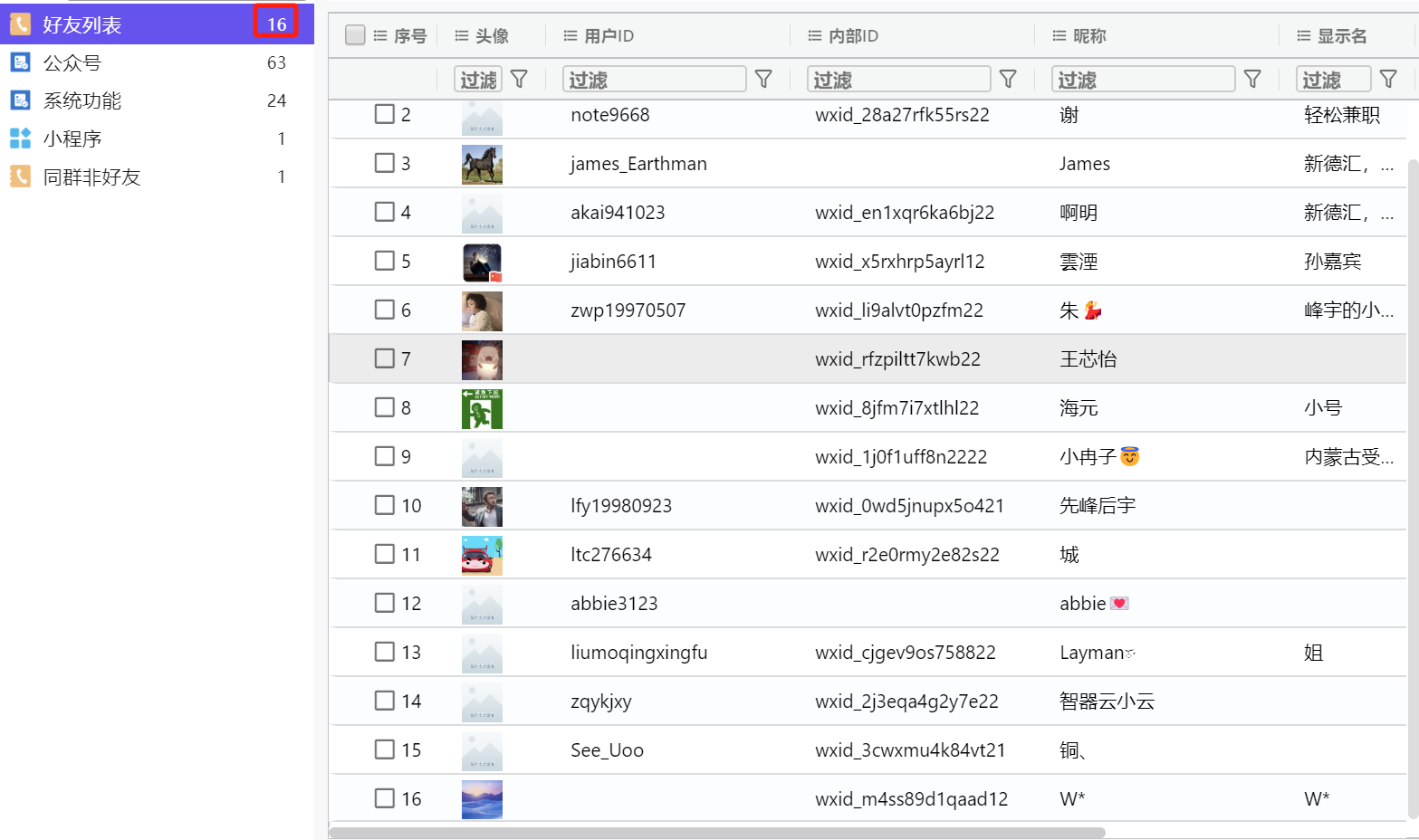Click filter funnel icon for 昵称 column
This screenshot has height=840, width=1419.
click(x=1252, y=79)
